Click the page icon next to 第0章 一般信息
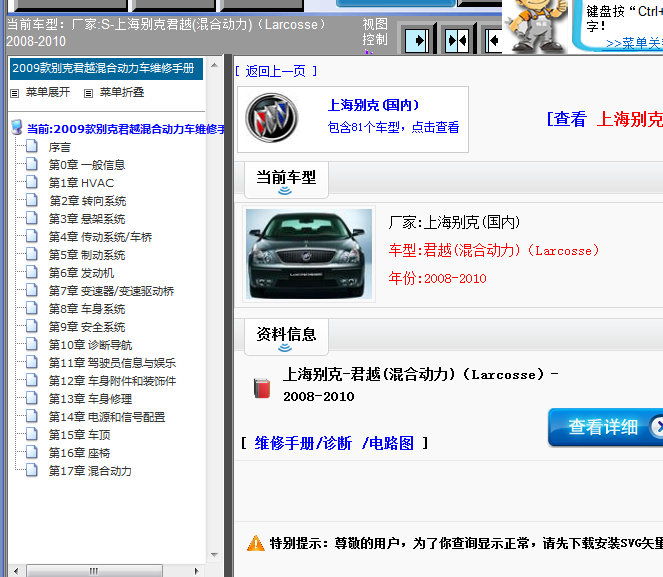663x577 pixels. coord(31,164)
